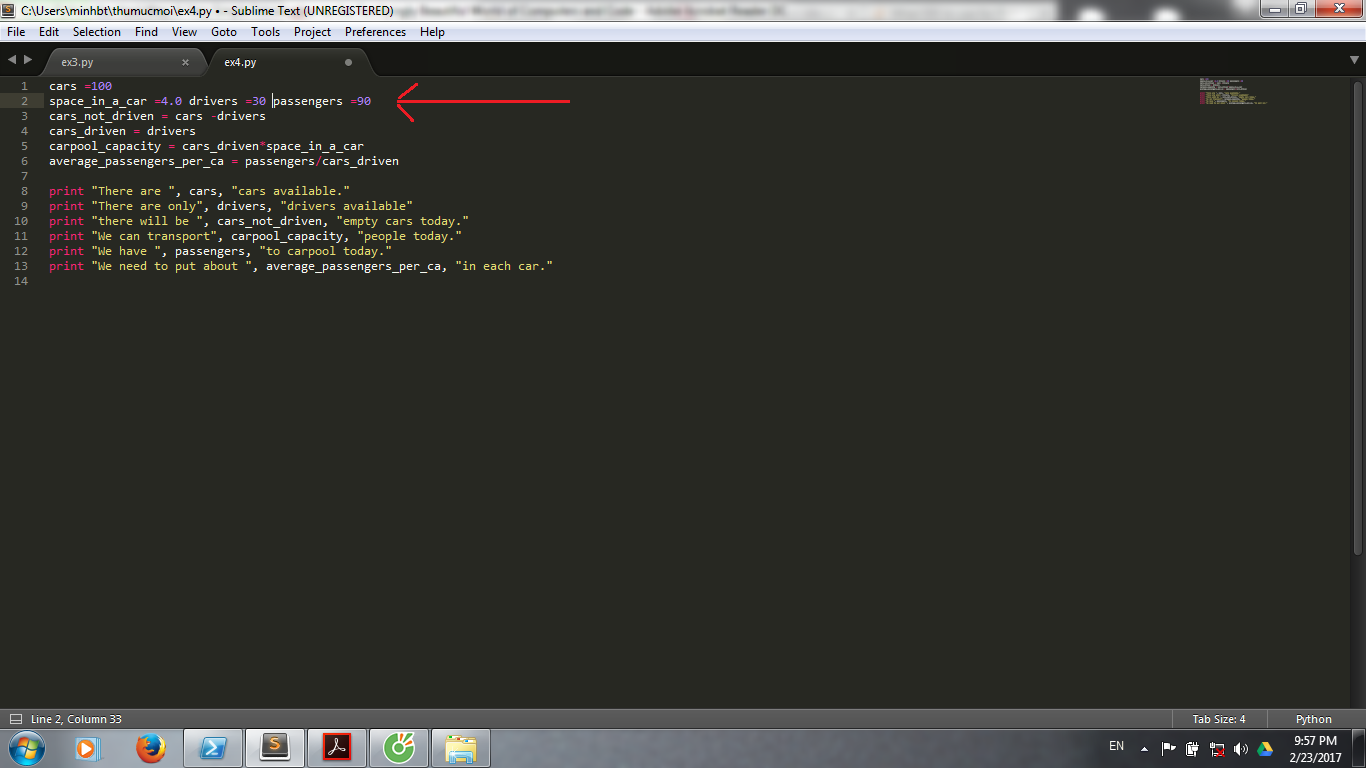Image resolution: width=1366 pixels, height=768 pixels.
Task: Go to next tab with right arrow
Action: [27, 60]
